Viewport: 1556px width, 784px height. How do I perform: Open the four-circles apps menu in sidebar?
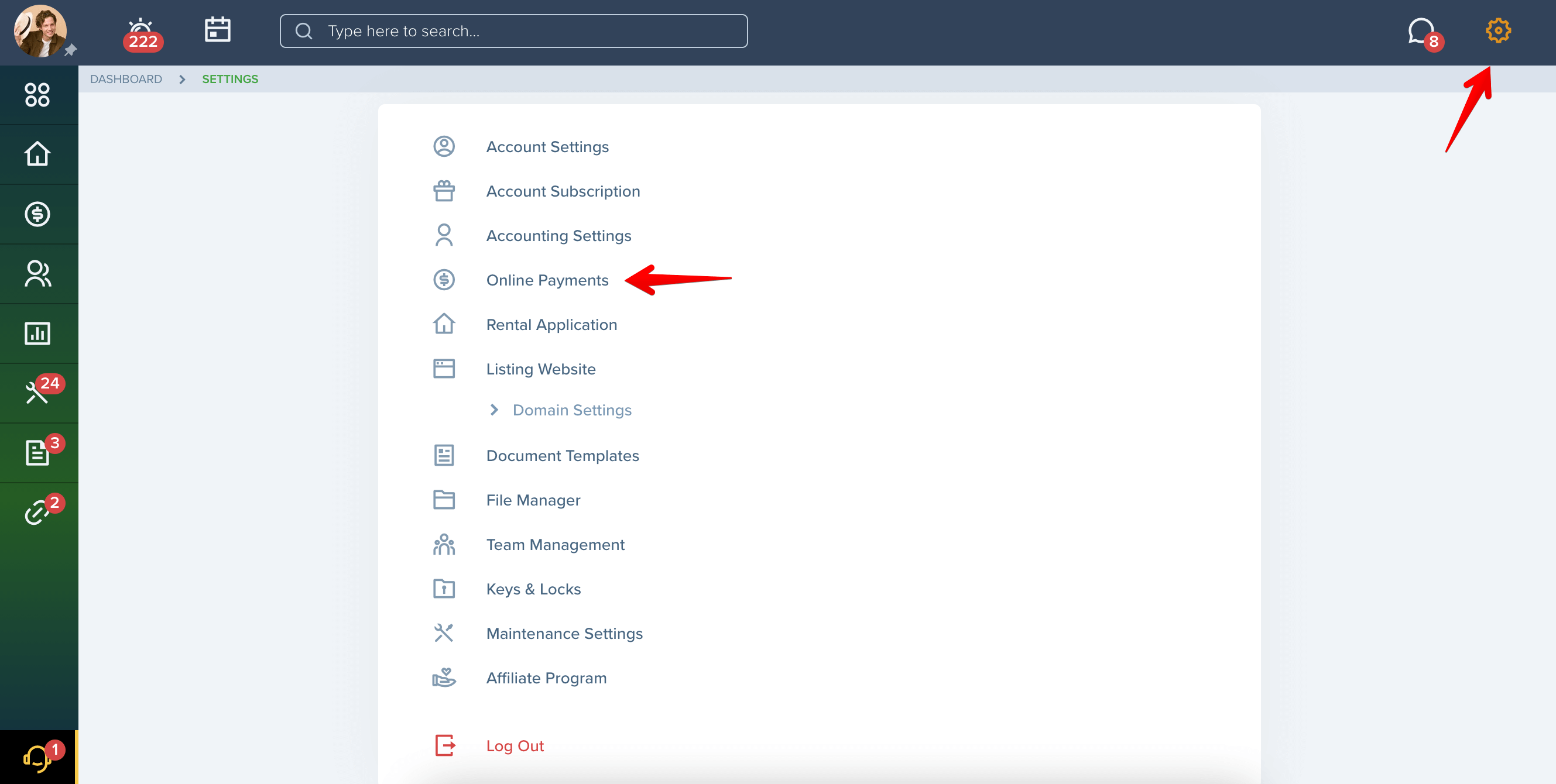[37, 95]
